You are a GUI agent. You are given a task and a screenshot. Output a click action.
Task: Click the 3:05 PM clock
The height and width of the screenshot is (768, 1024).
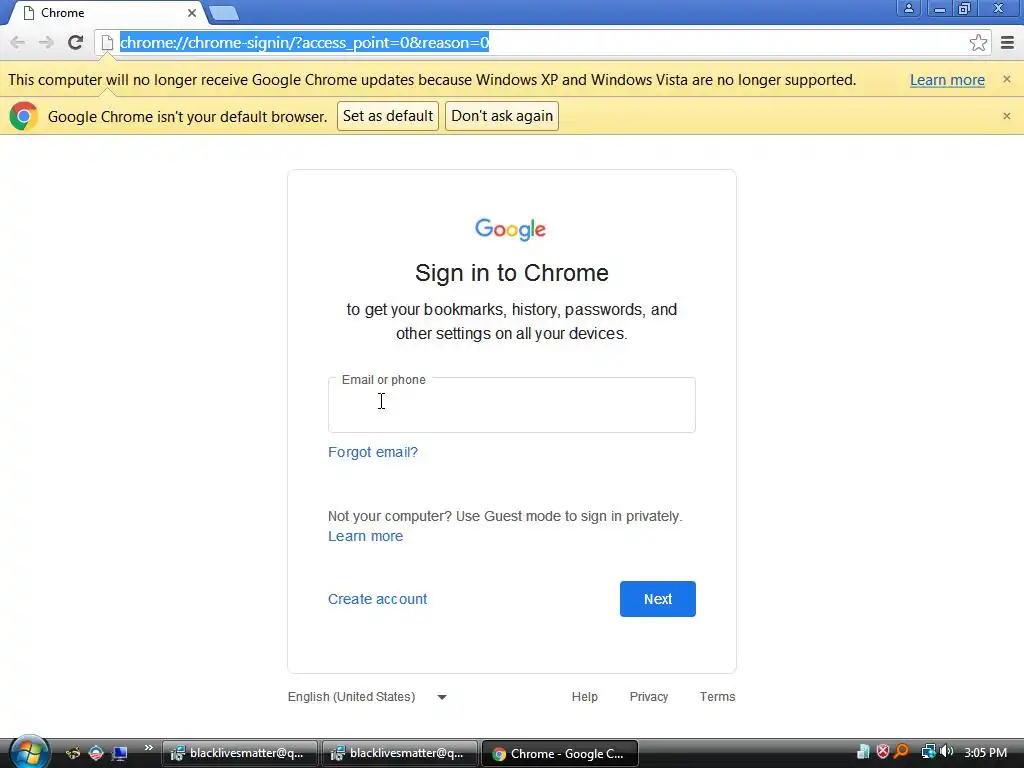coord(985,752)
